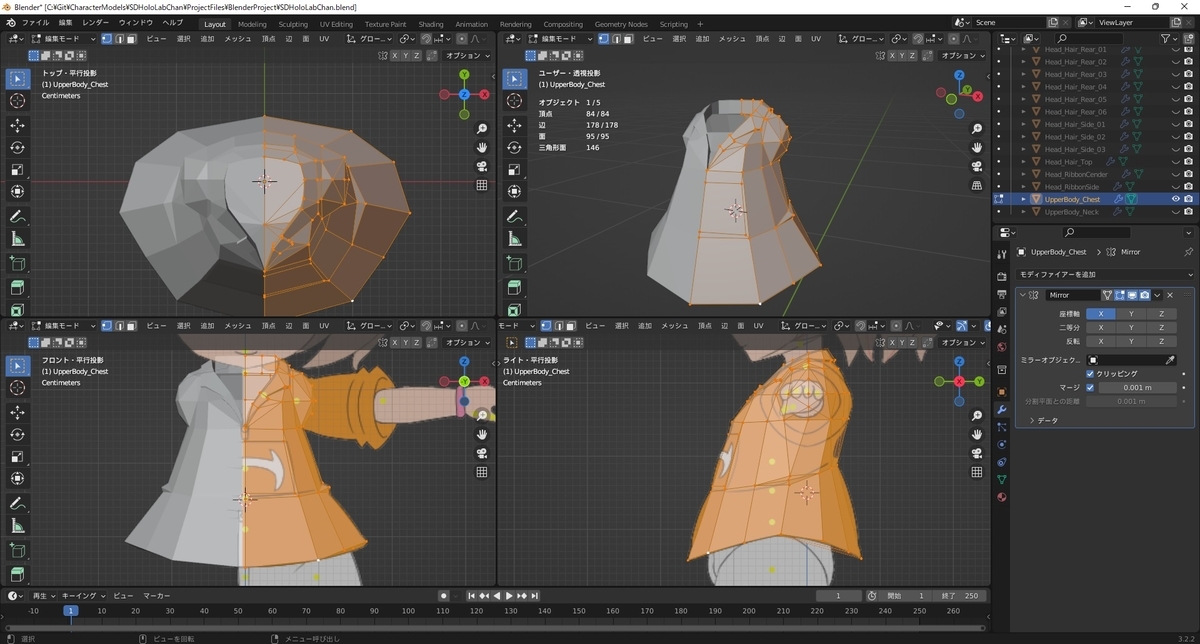Click the eyedropper for mirror object

point(1171,359)
